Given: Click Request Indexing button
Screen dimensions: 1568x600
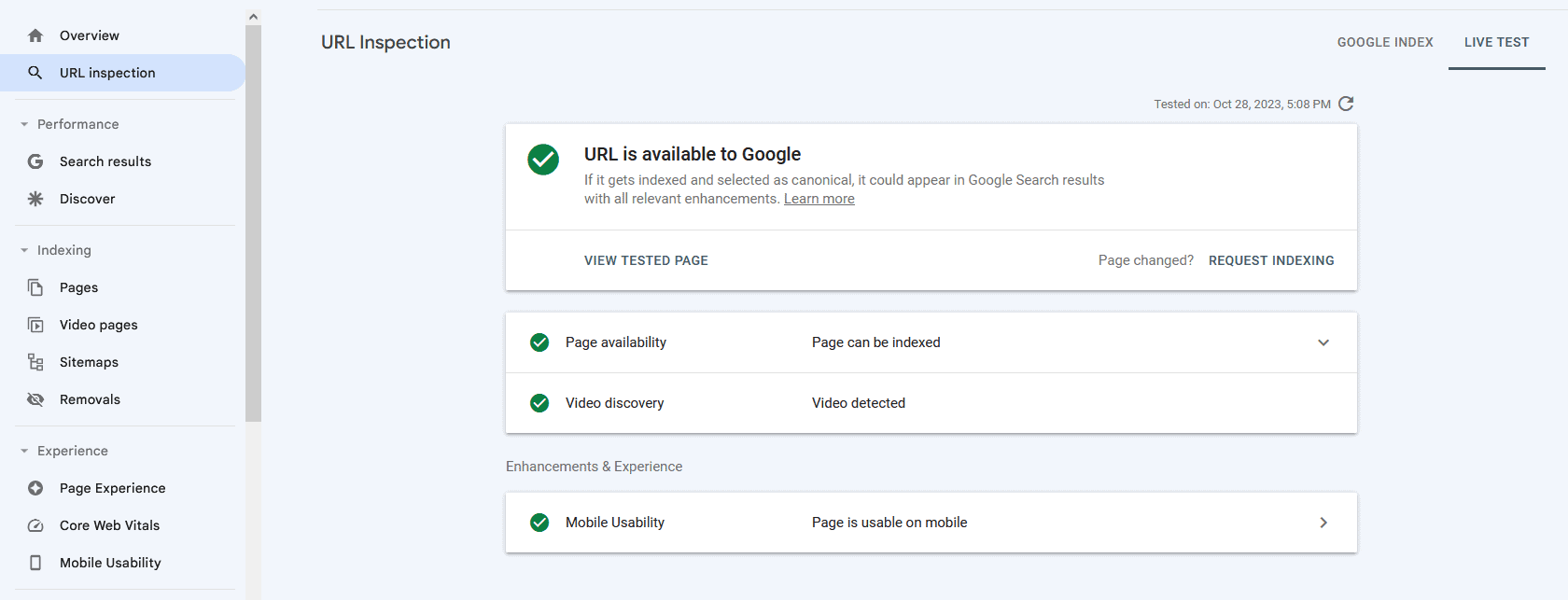Looking at the screenshot, I should tap(1270, 260).
